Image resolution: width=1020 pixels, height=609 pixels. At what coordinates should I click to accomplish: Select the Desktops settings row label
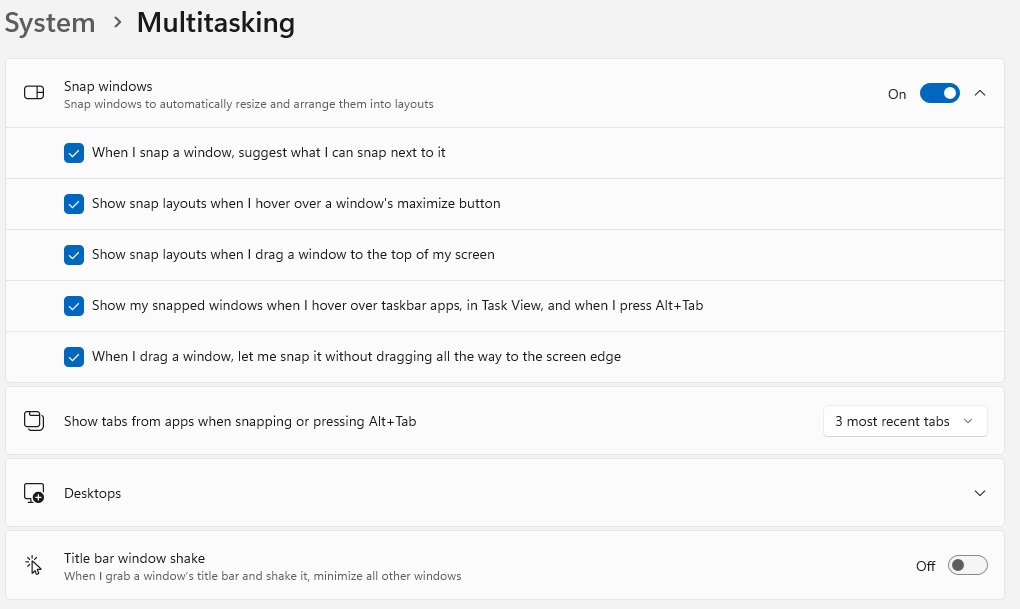pyautogui.click(x=92, y=493)
